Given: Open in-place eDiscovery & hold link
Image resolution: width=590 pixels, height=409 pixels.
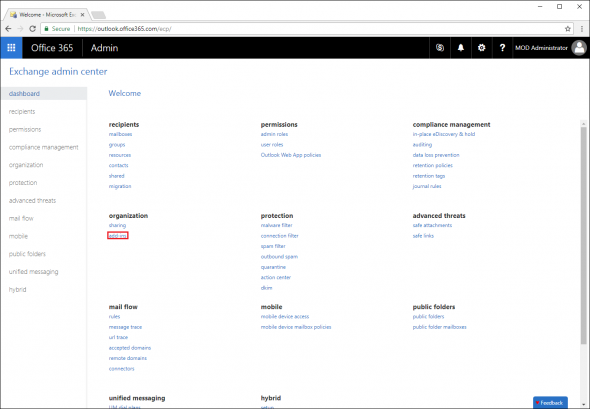Looking at the screenshot, I should (x=444, y=134).
